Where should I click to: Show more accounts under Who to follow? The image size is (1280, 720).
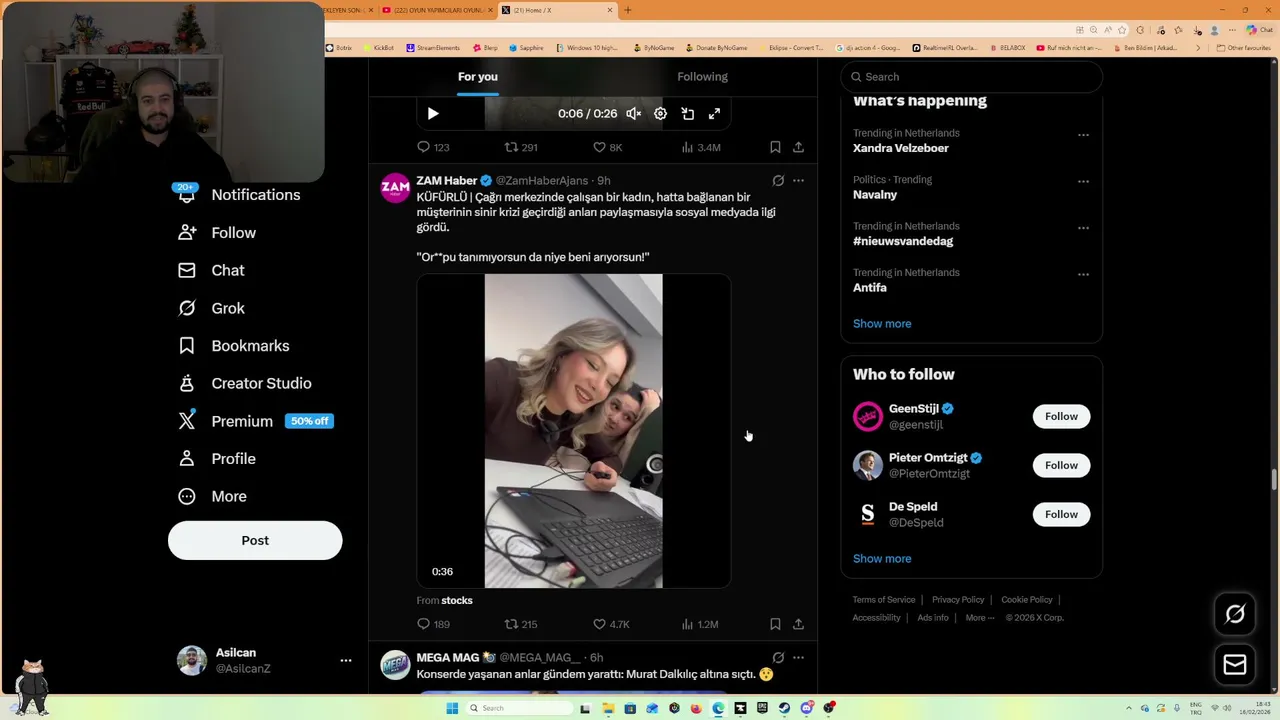tap(882, 559)
